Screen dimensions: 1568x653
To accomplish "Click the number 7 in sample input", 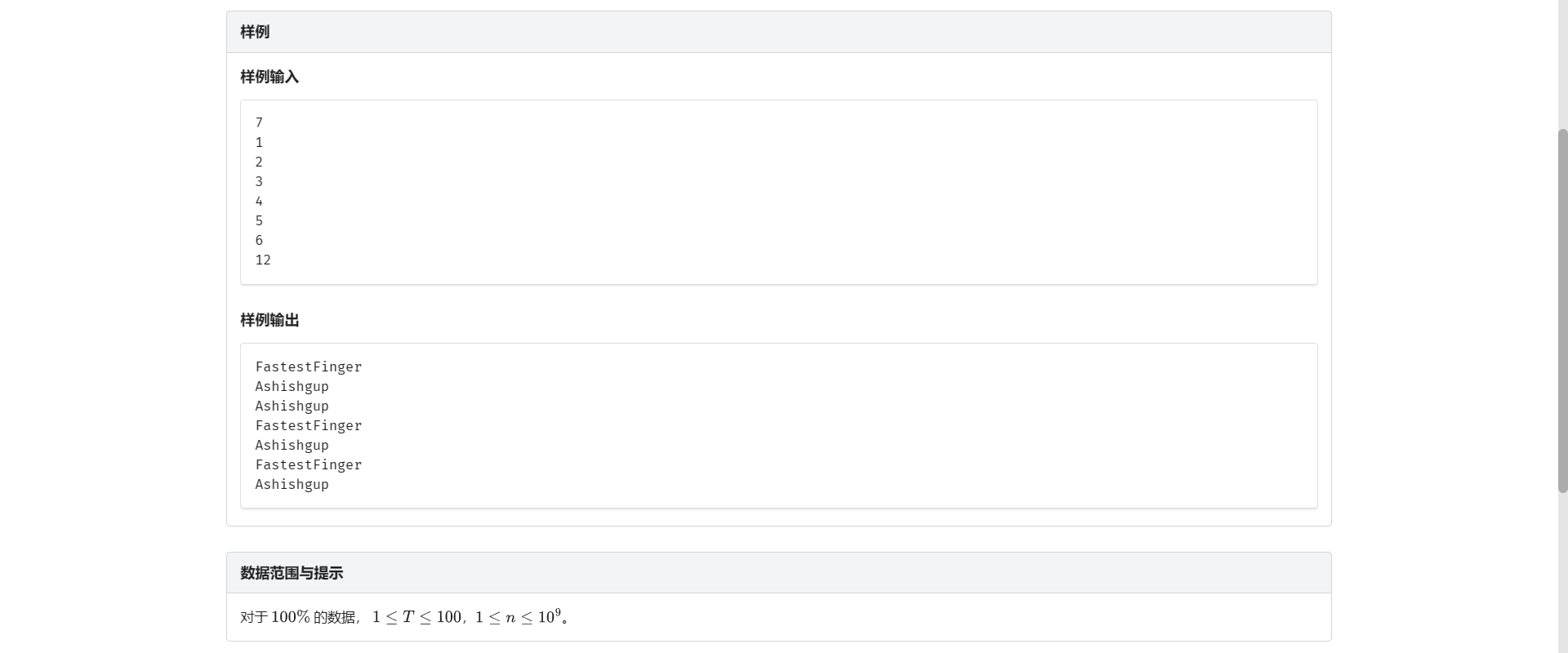I will 259,122.
